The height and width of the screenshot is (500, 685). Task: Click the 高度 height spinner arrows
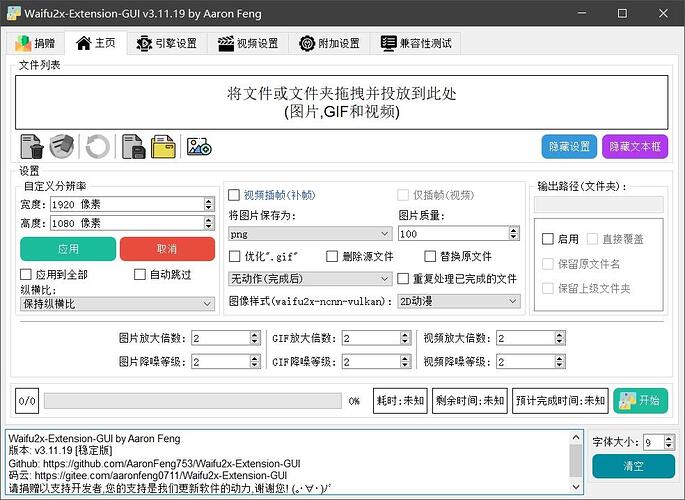tap(209, 223)
